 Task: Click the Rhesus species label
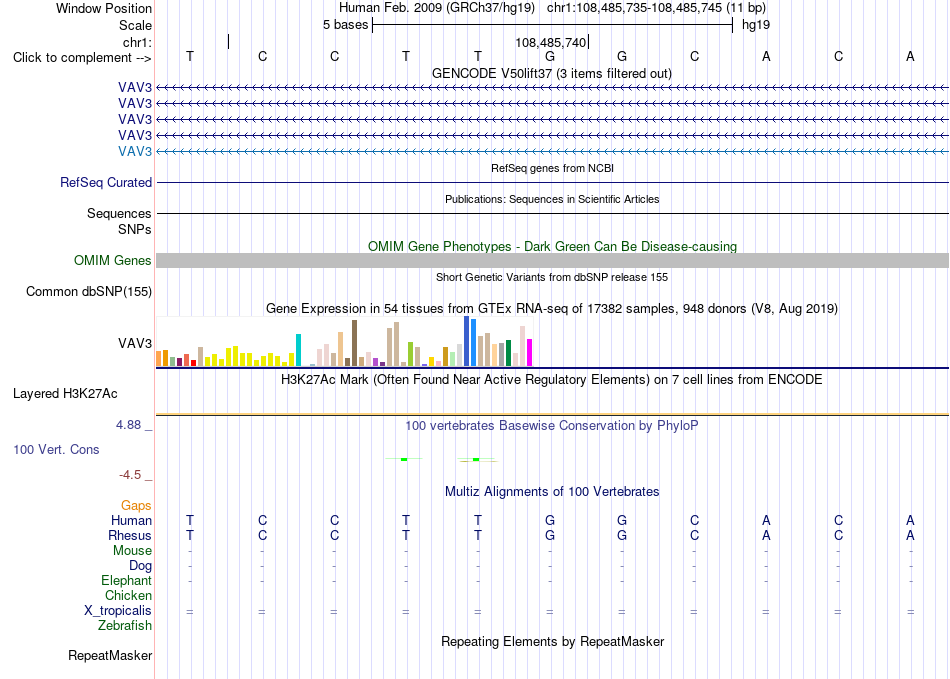[130, 535]
